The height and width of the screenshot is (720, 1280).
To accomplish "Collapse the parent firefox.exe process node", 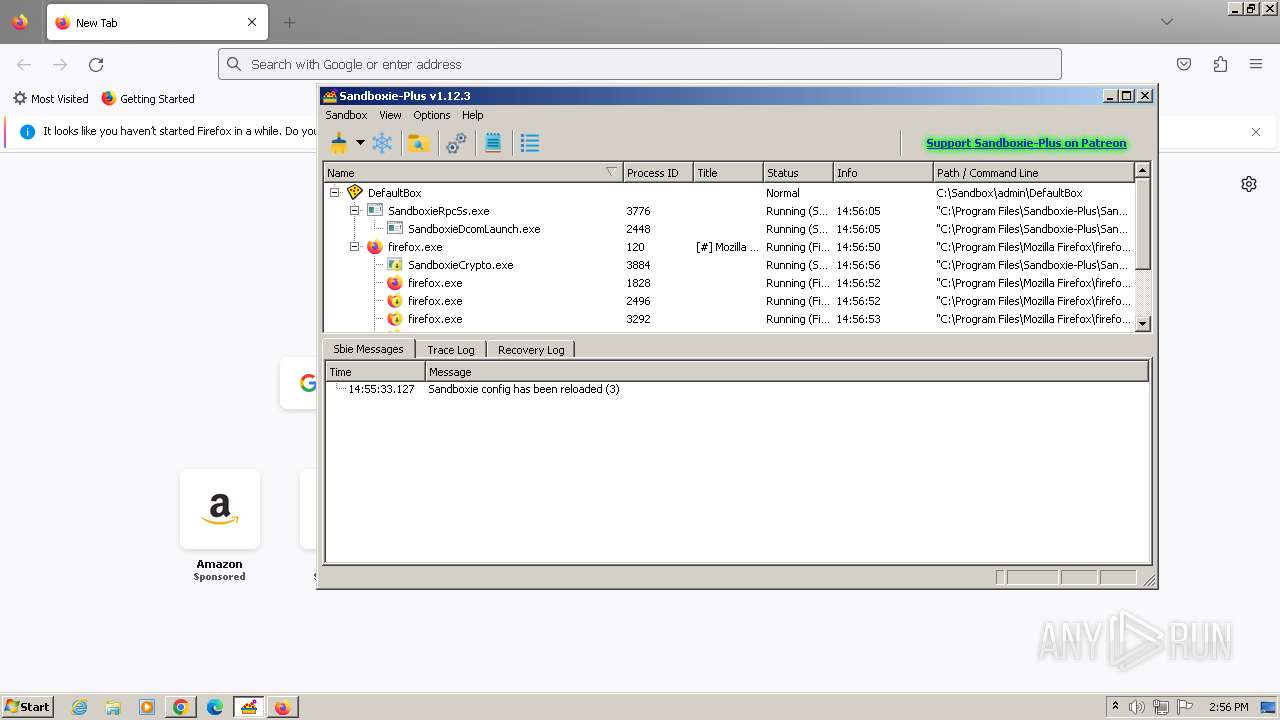I will click(x=355, y=247).
